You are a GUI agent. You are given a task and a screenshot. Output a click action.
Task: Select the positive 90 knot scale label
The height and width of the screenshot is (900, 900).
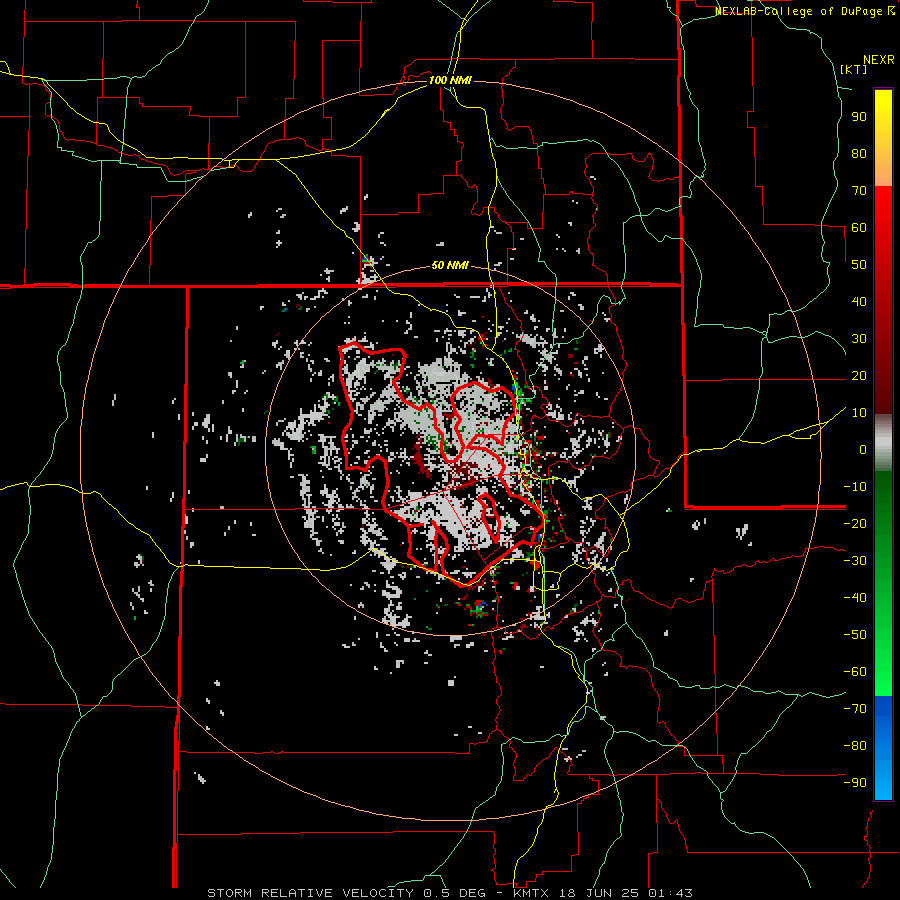[859, 117]
